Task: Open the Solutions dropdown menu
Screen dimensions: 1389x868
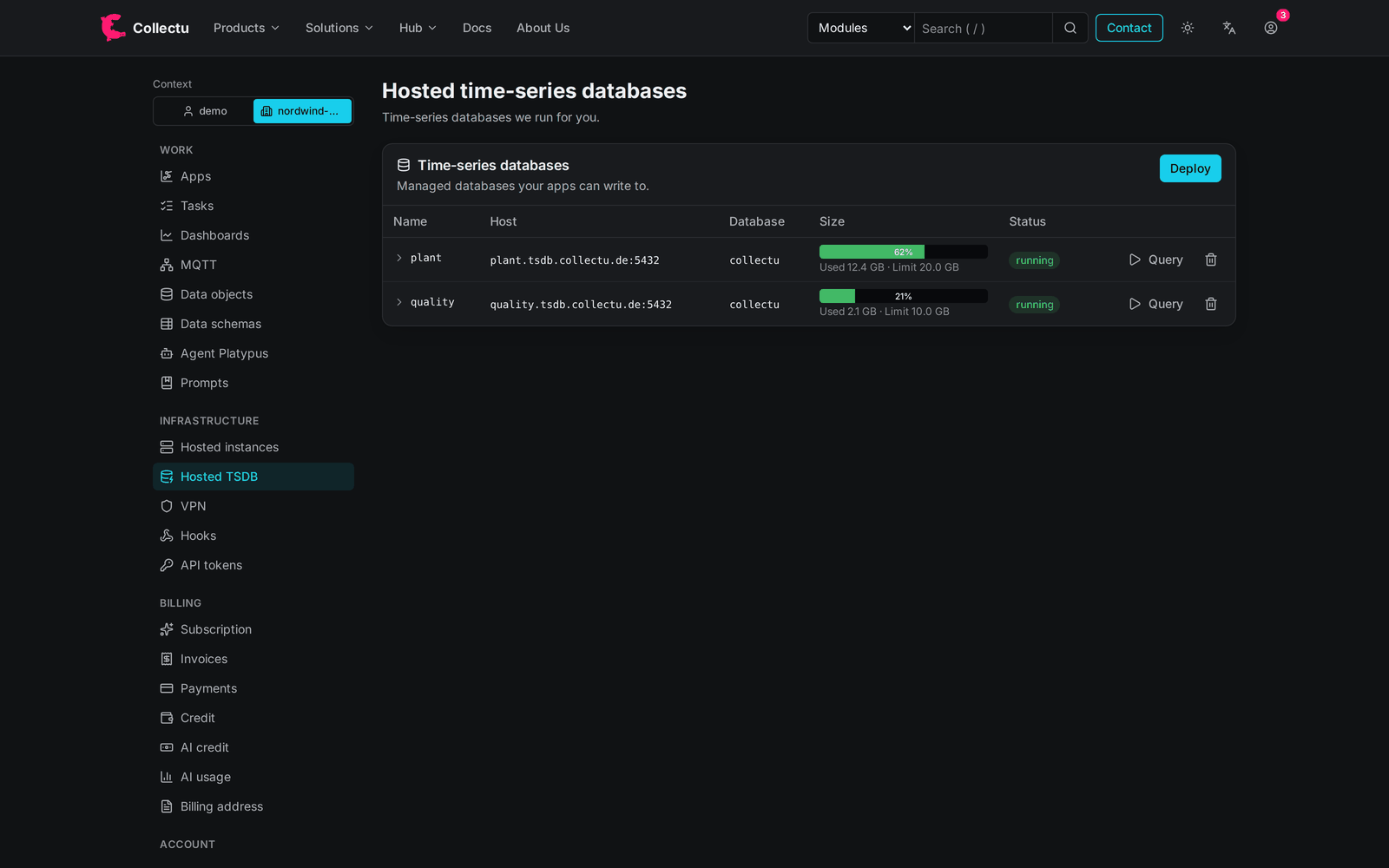Action: click(339, 28)
